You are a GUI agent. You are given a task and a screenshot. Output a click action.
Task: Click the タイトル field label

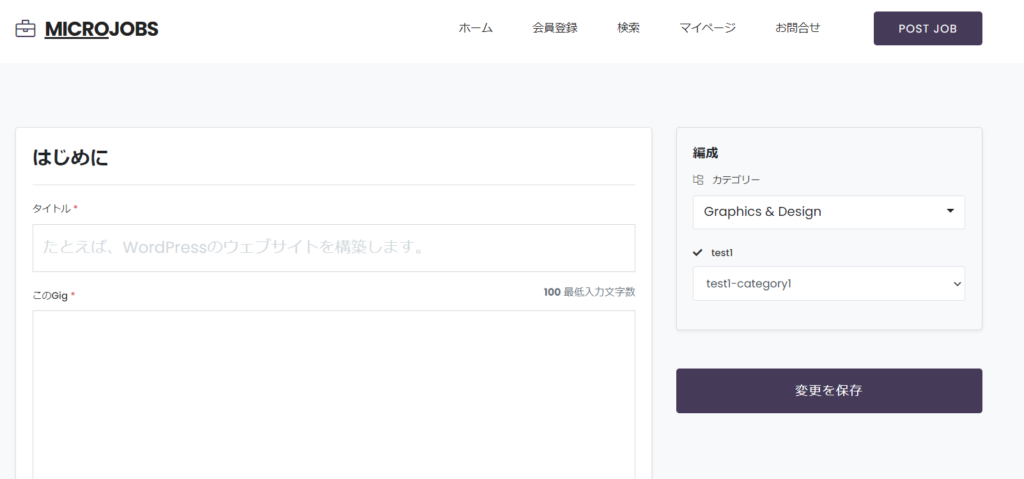[52, 208]
